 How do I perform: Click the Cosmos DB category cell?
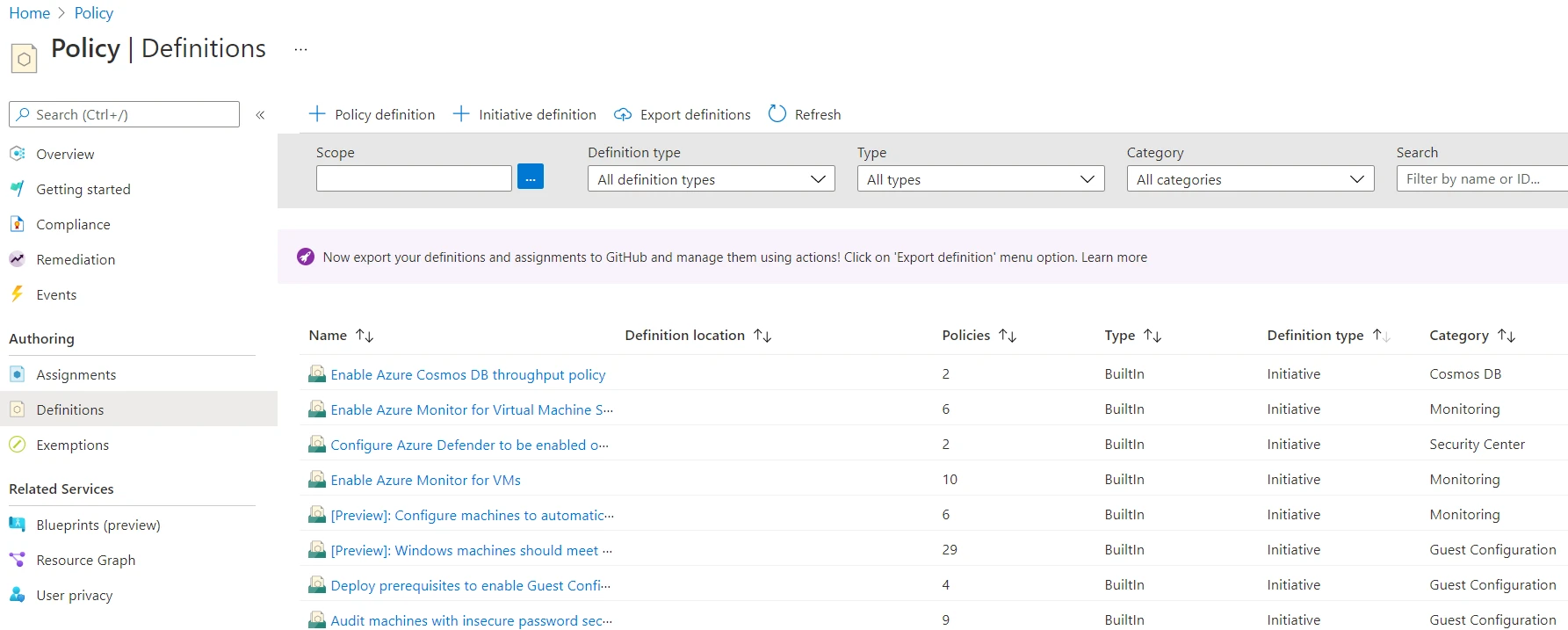[x=1465, y=373]
